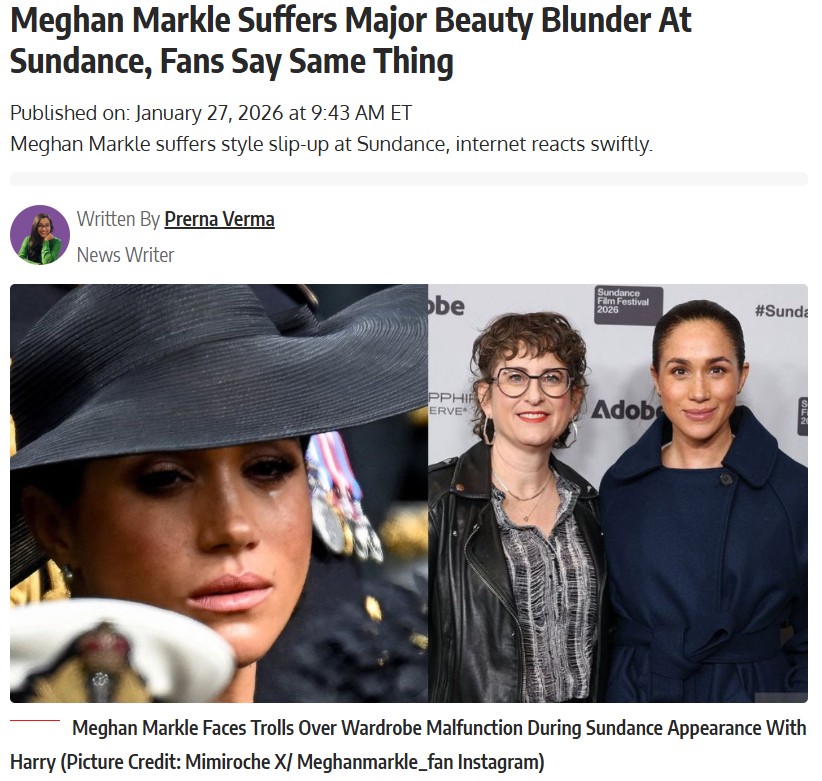Click the "News Writer" role label
The width and height of the screenshot is (822, 781).
coord(125,255)
